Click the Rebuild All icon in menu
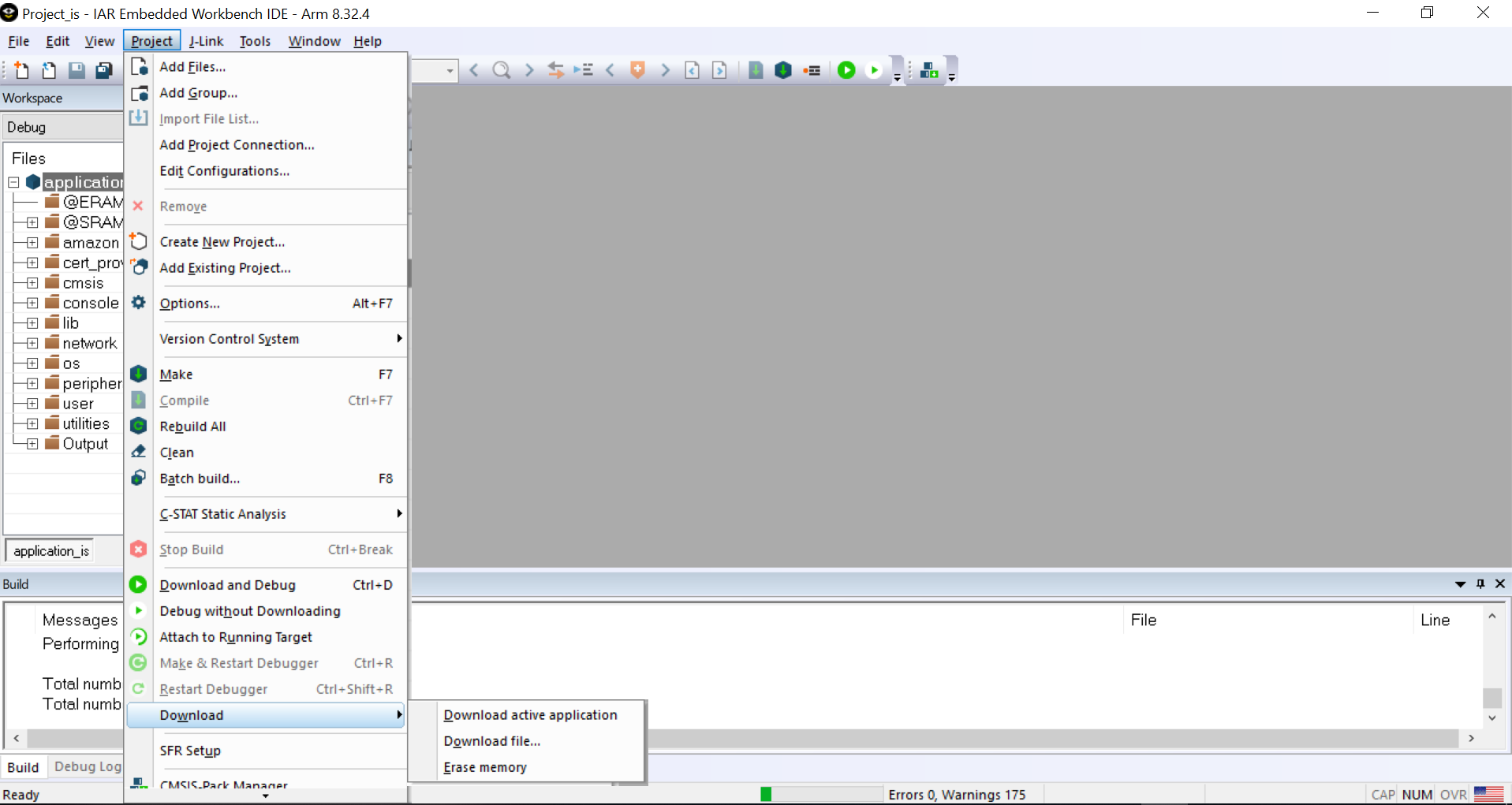 point(139,426)
